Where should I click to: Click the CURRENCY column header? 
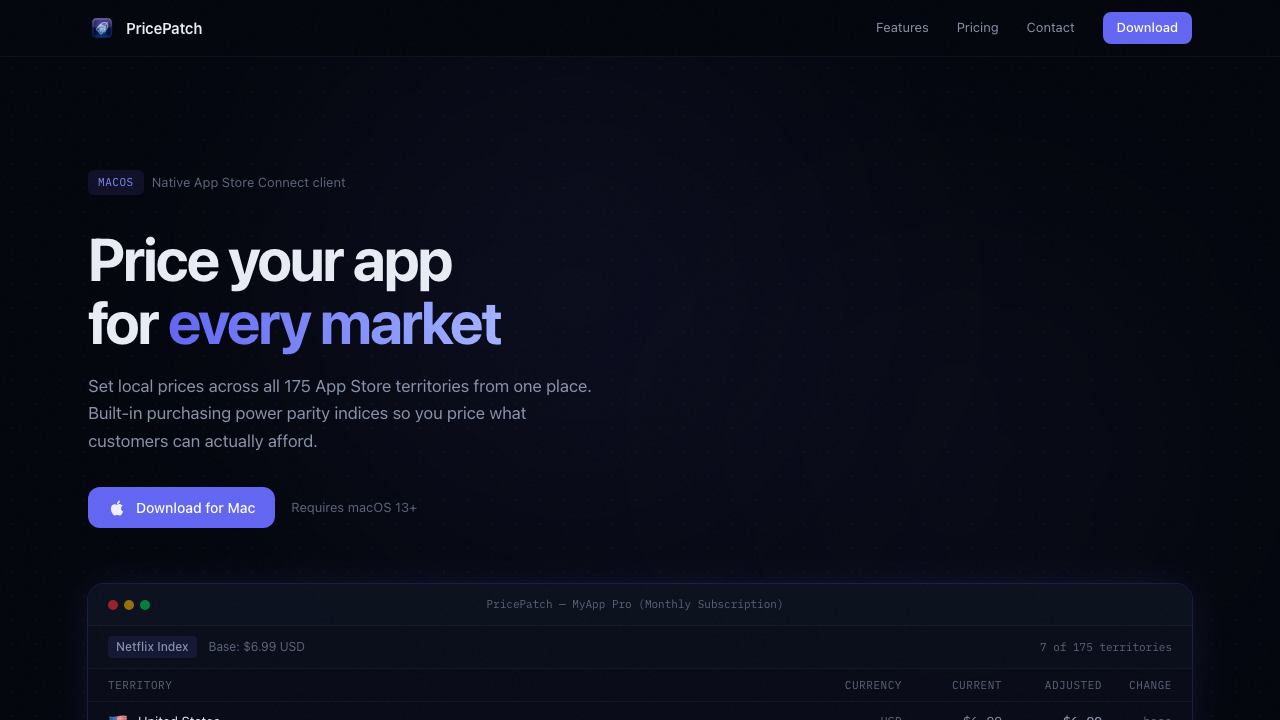(873, 686)
